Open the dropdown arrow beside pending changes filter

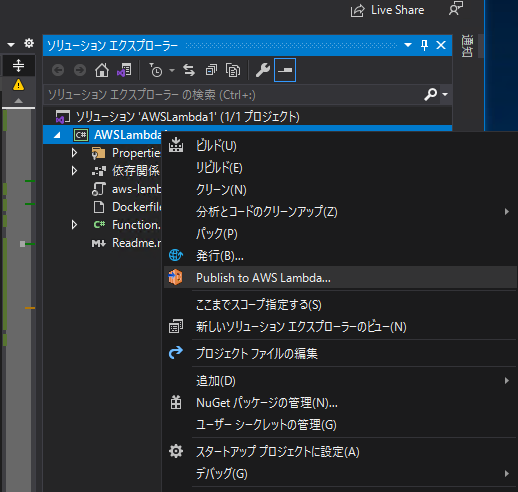point(172,70)
